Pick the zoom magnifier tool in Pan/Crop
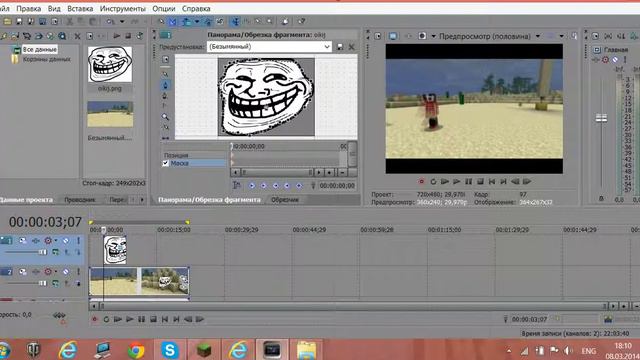The image size is (640, 360). pos(165,117)
